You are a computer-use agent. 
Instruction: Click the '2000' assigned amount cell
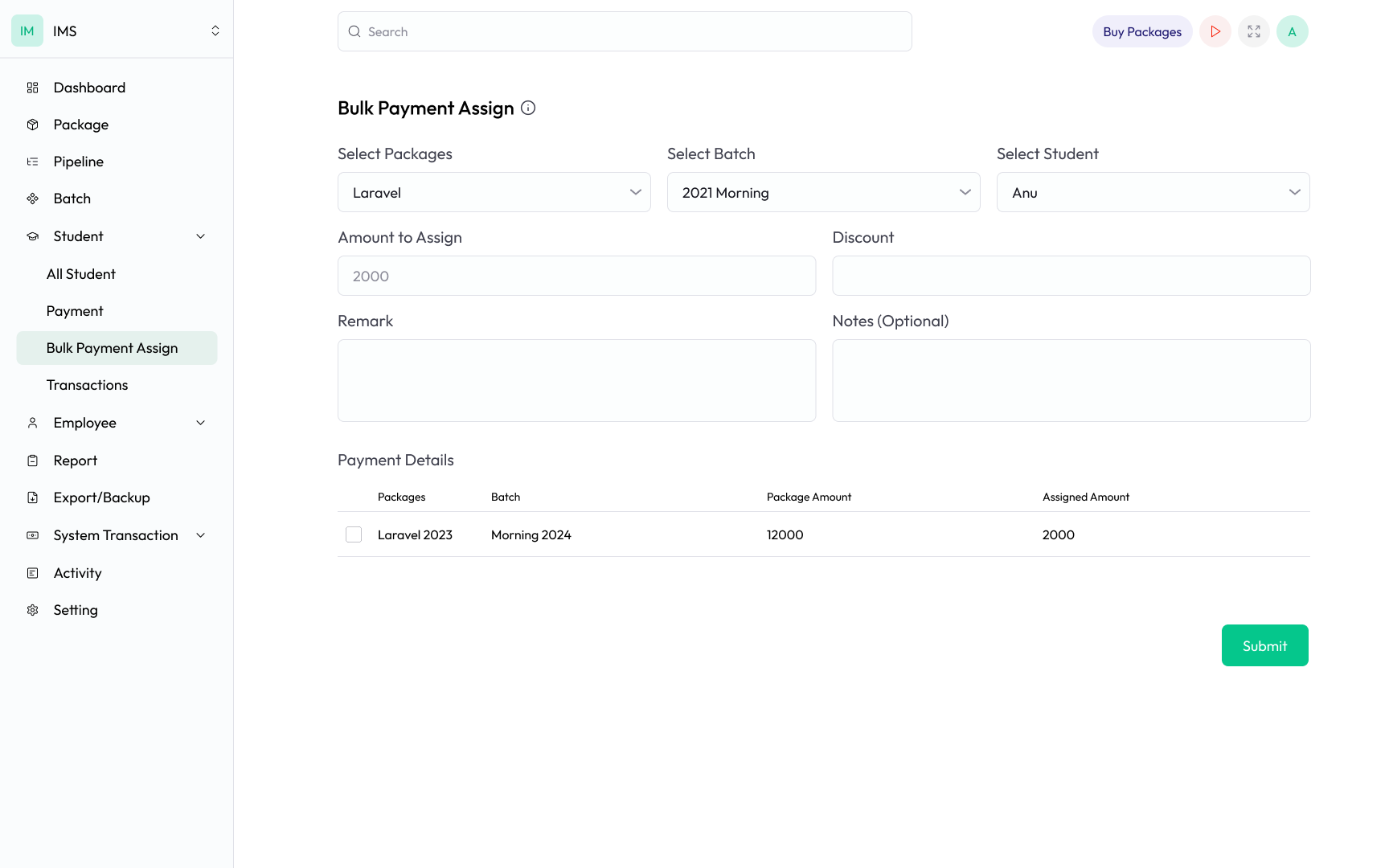[x=1059, y=534]
